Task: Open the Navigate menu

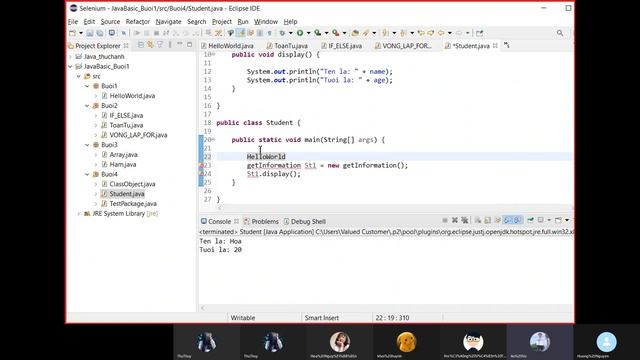Action: coord(168,22)
